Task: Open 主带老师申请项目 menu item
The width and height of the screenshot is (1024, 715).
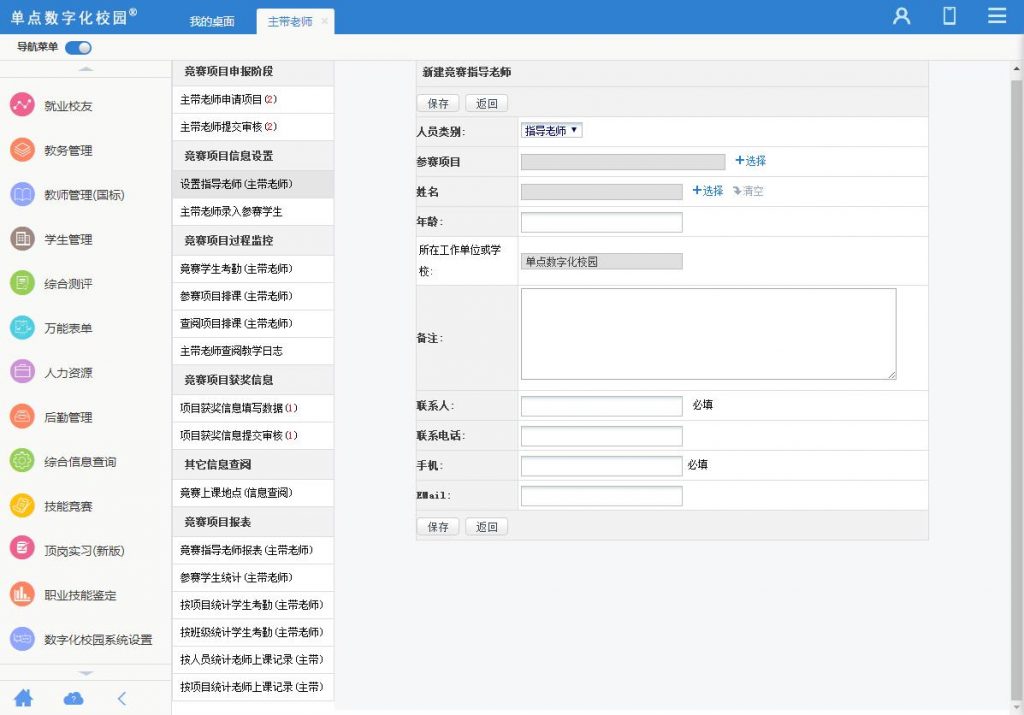Action: 253,99
